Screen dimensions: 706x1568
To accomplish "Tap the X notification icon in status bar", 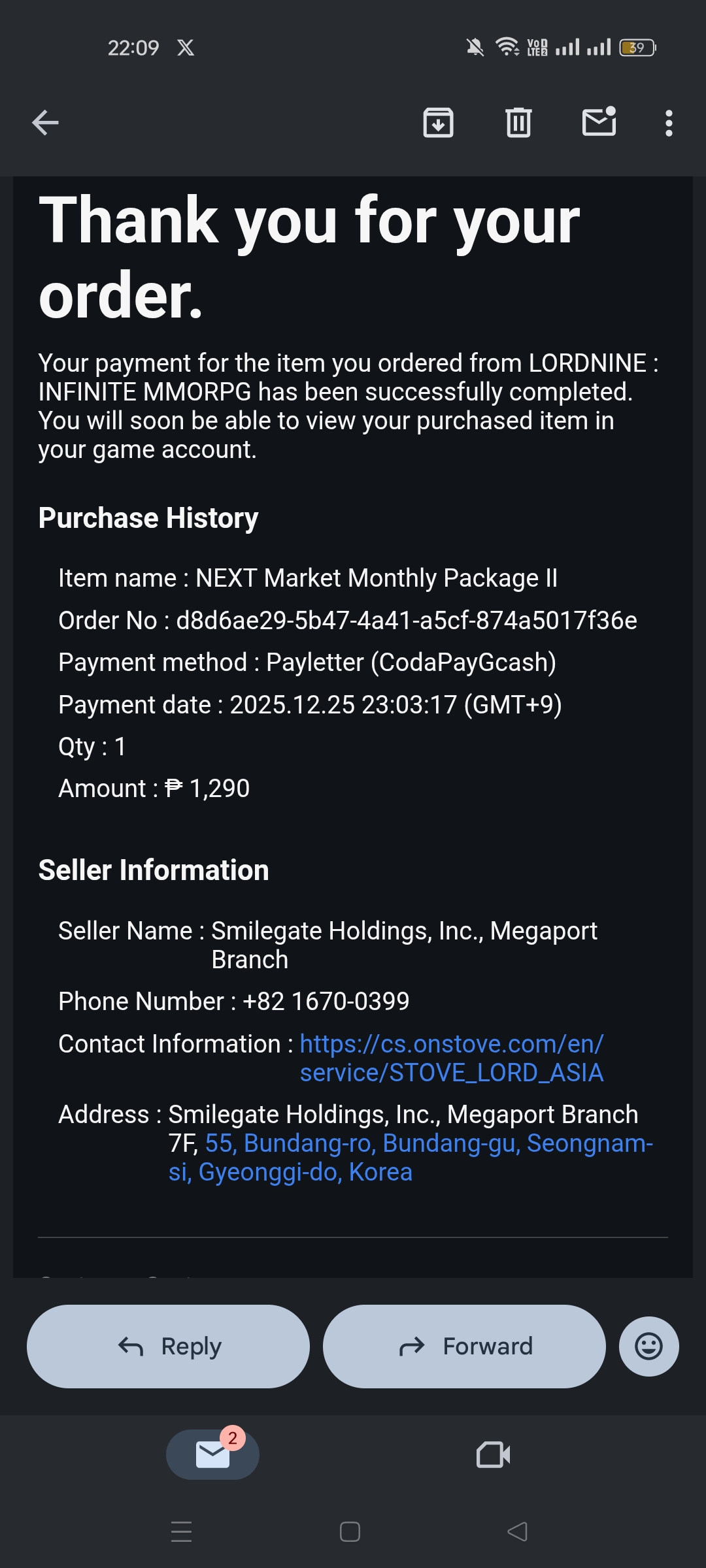I will coord(186,48).
